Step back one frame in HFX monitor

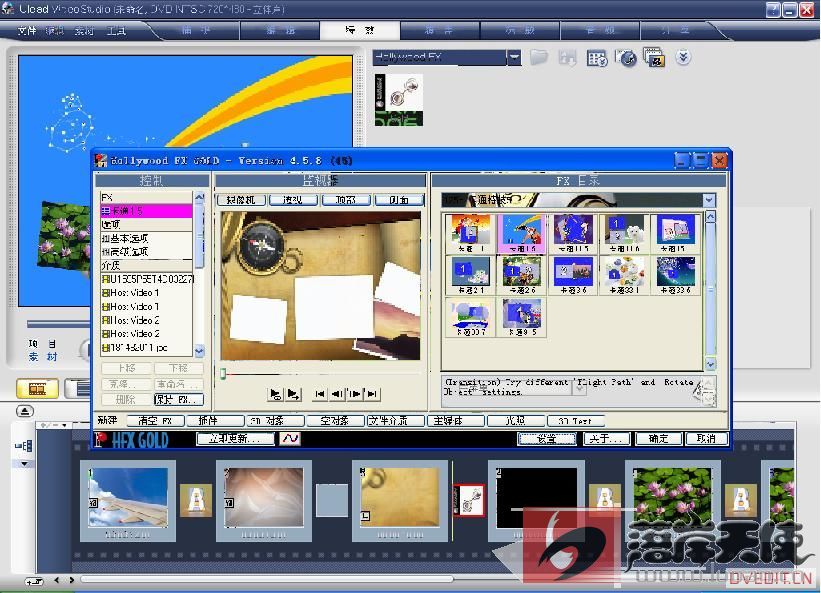coord(338,394)
